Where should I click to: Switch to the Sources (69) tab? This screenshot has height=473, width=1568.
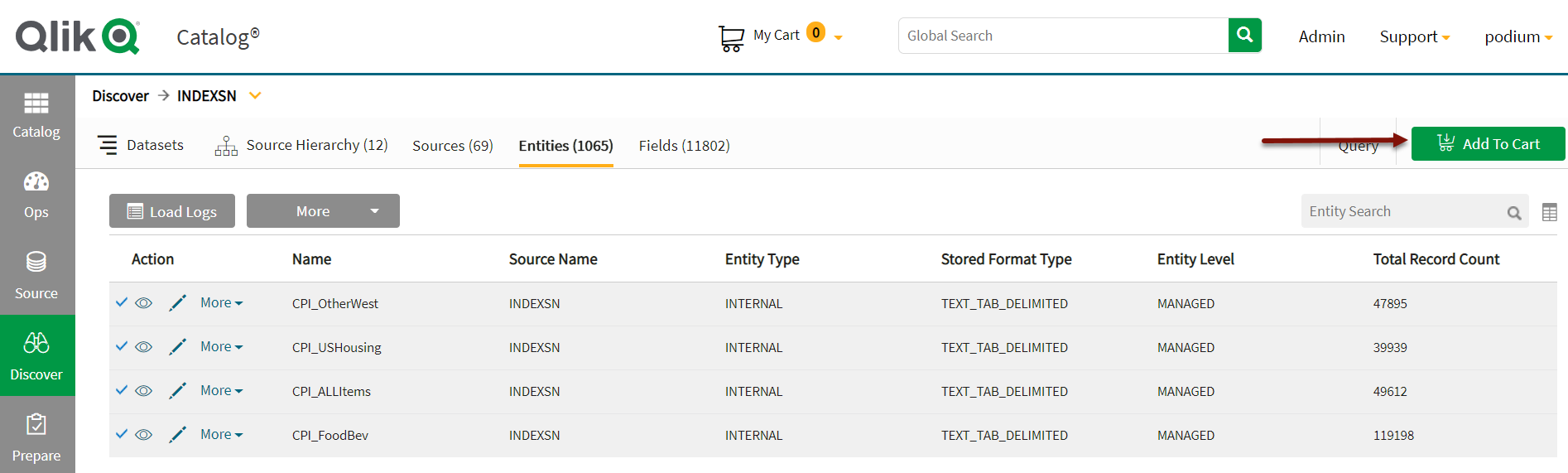(x=453, y=146)
